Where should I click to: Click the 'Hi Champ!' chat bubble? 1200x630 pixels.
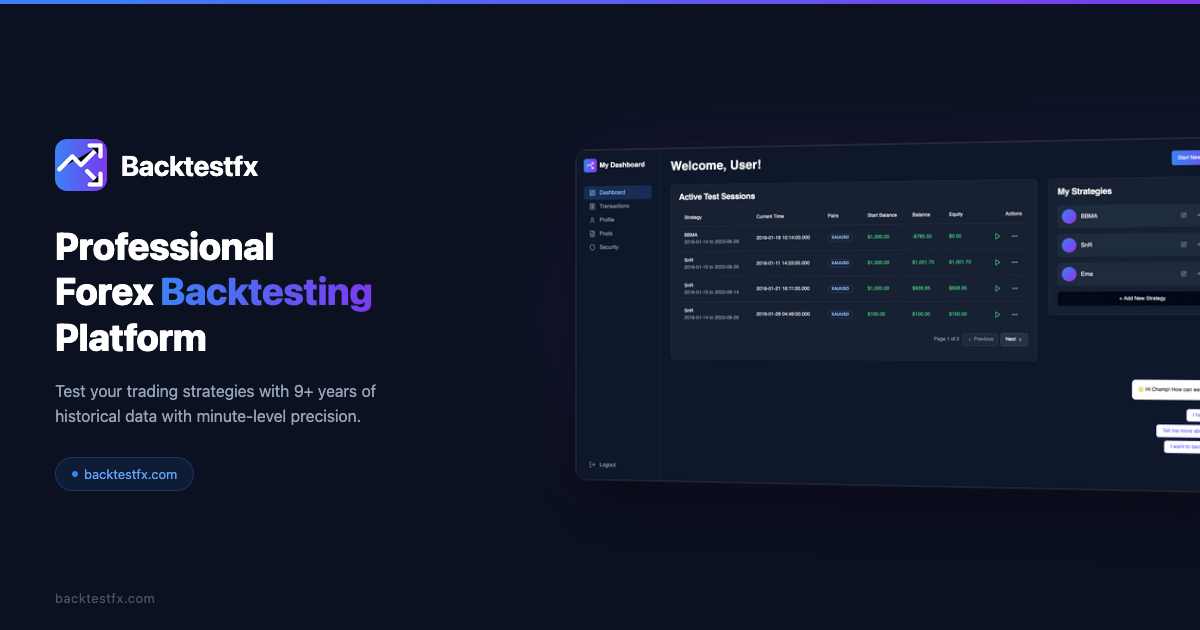tap(1166, 389)
